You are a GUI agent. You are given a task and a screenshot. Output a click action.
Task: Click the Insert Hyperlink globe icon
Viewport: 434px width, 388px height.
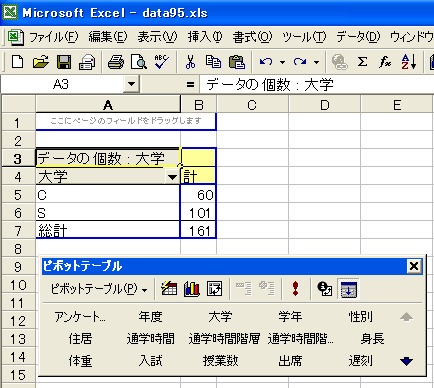(339, 62)
